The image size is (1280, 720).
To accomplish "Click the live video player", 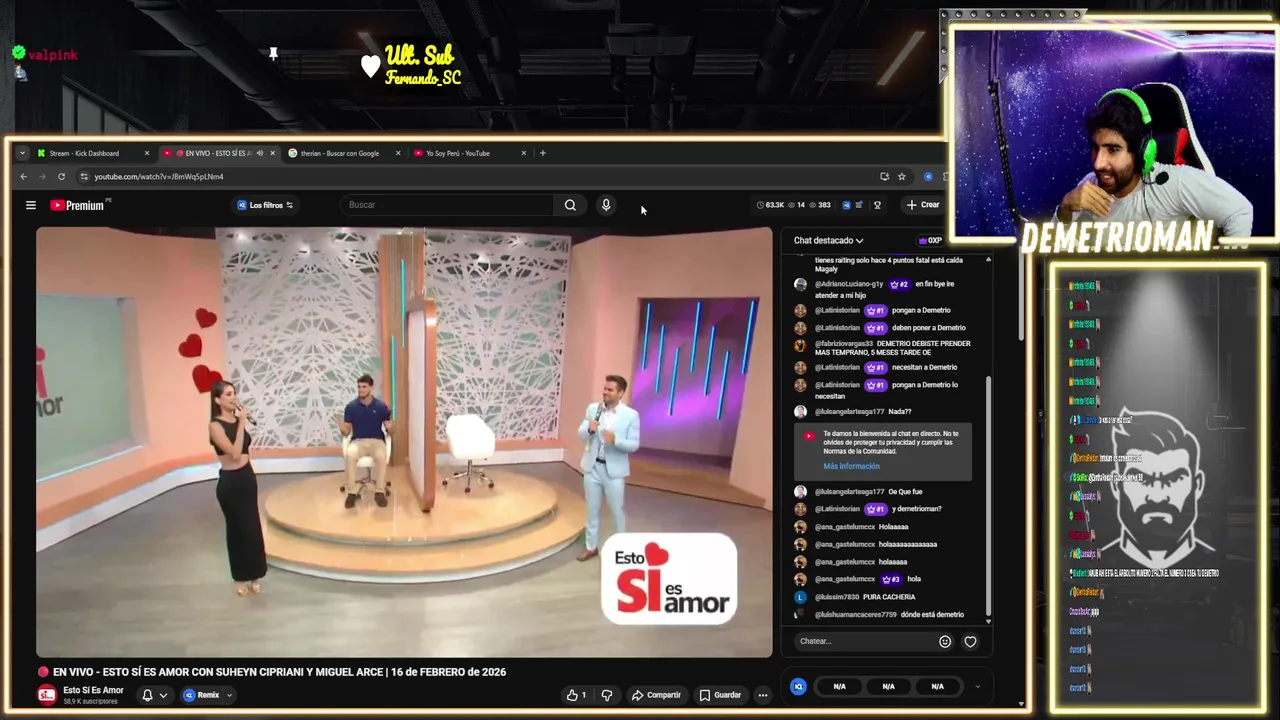I will click(x=404, y=442).
